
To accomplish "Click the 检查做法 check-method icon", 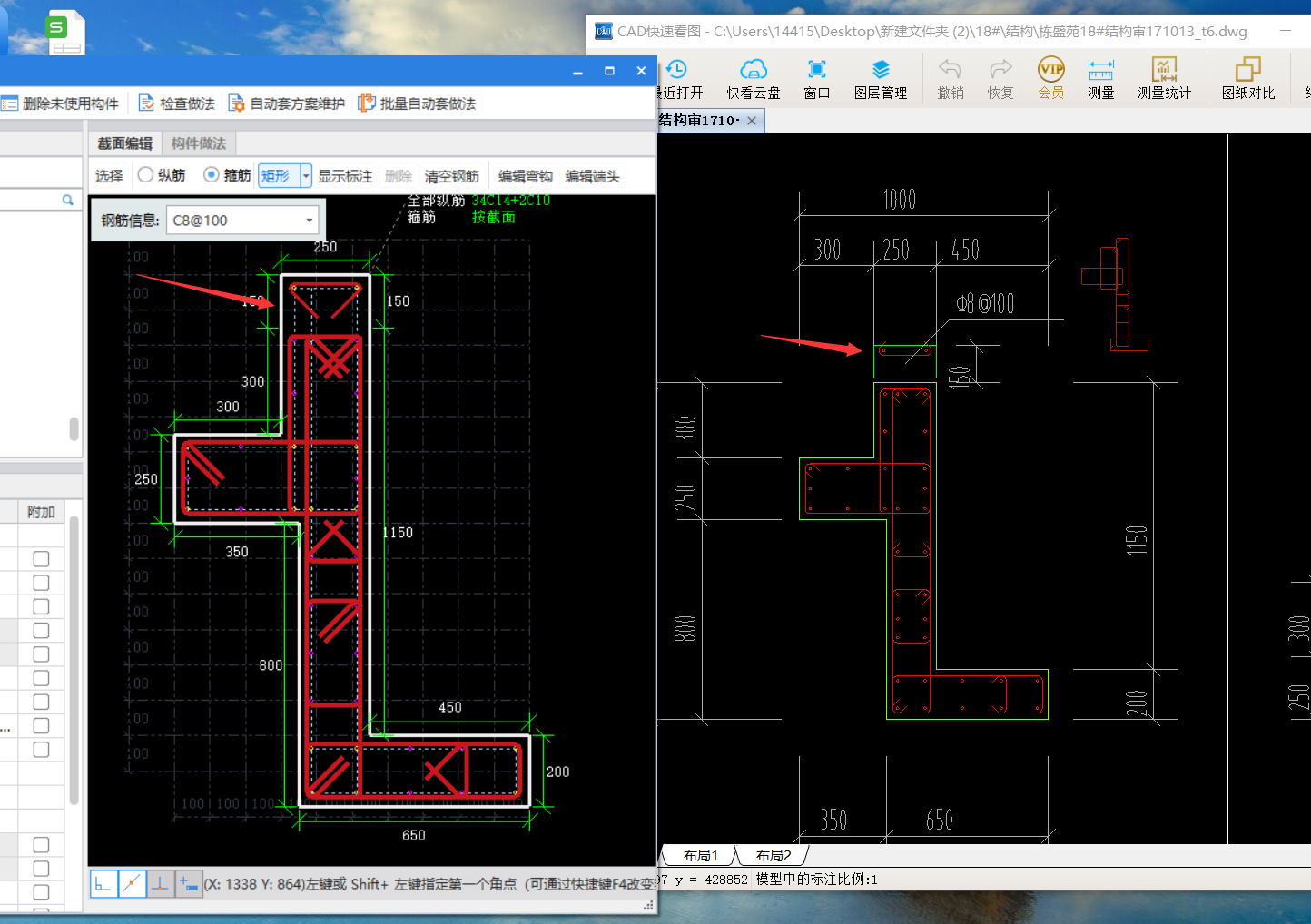I will (x=146, y=103).
